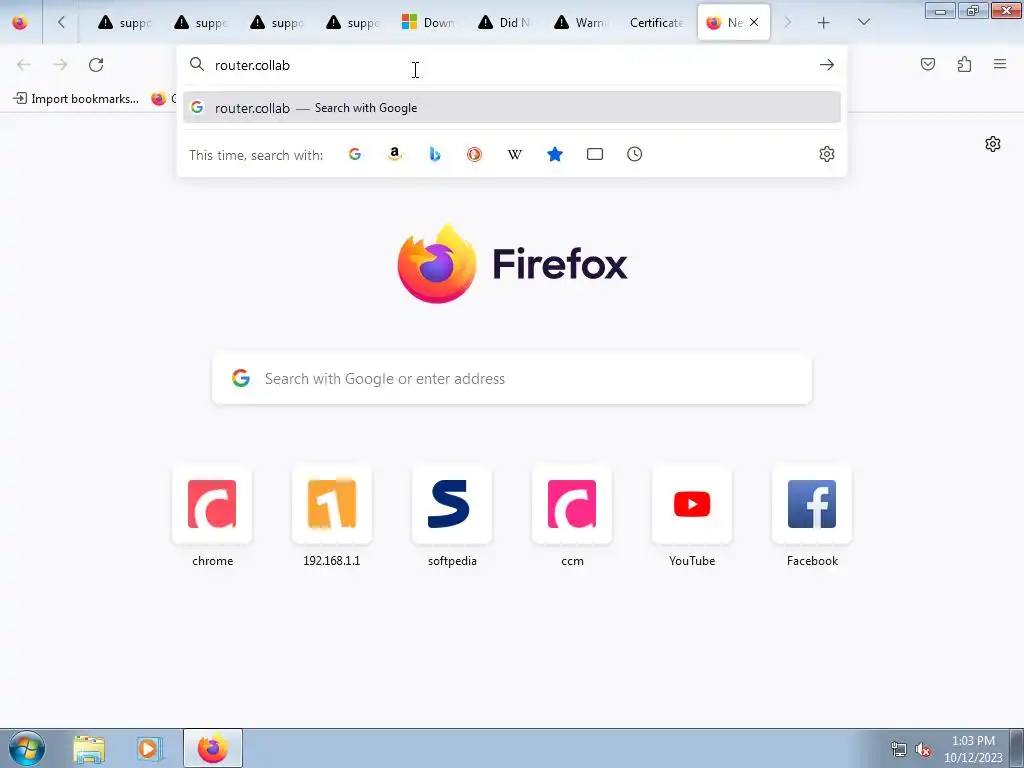Click the Go arrow in the address bar

[x=827, y=65]
